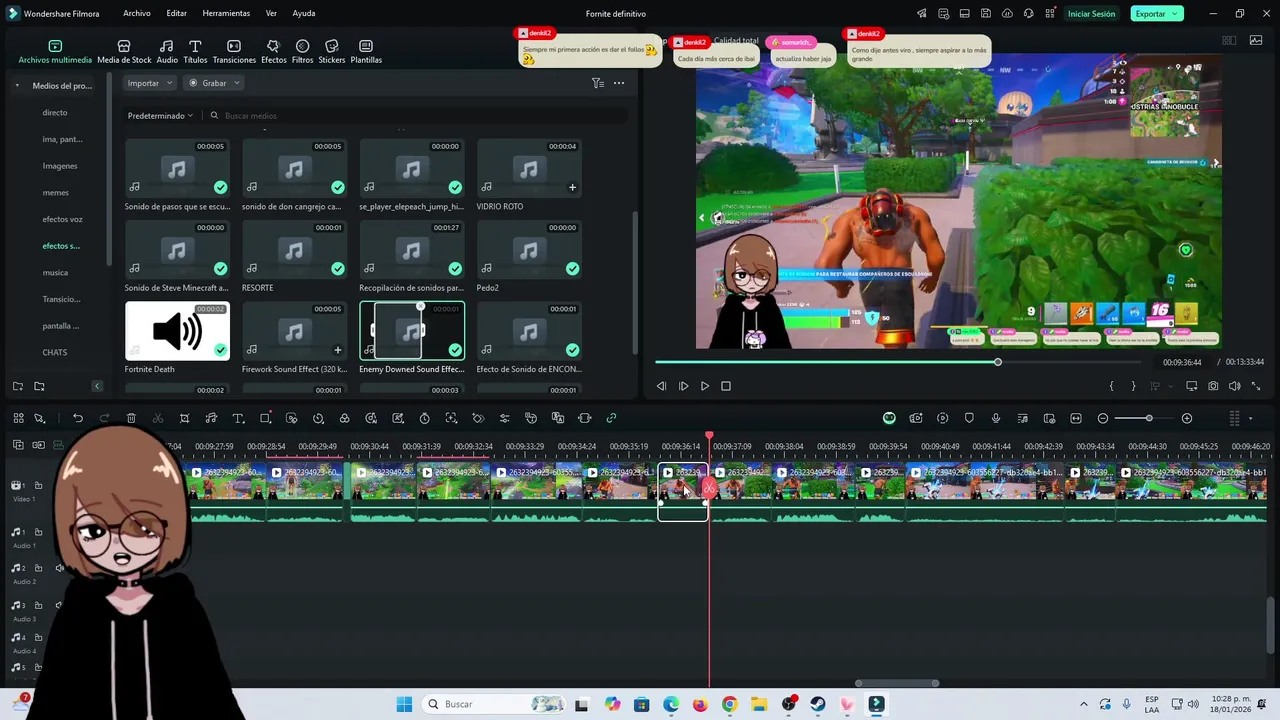
Task: Open preview display settings monitor icon
Action: (1192, 386)
